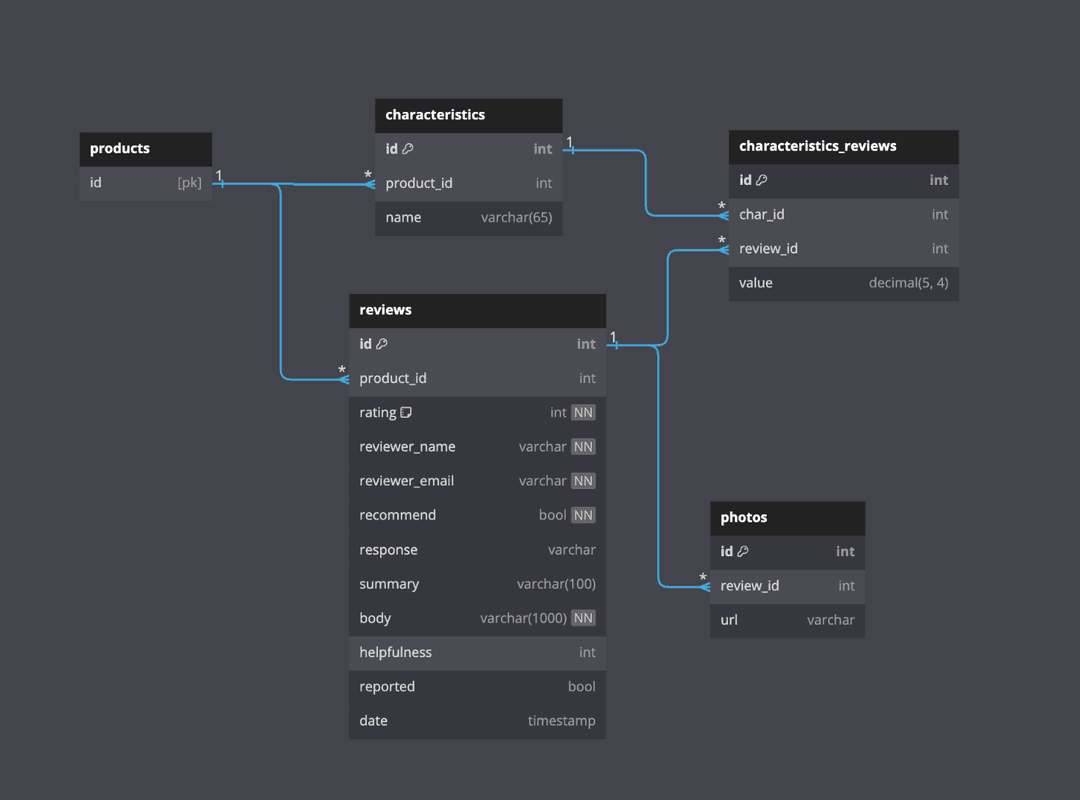
Task: Select the reviews table header
Action: [478, 310]
